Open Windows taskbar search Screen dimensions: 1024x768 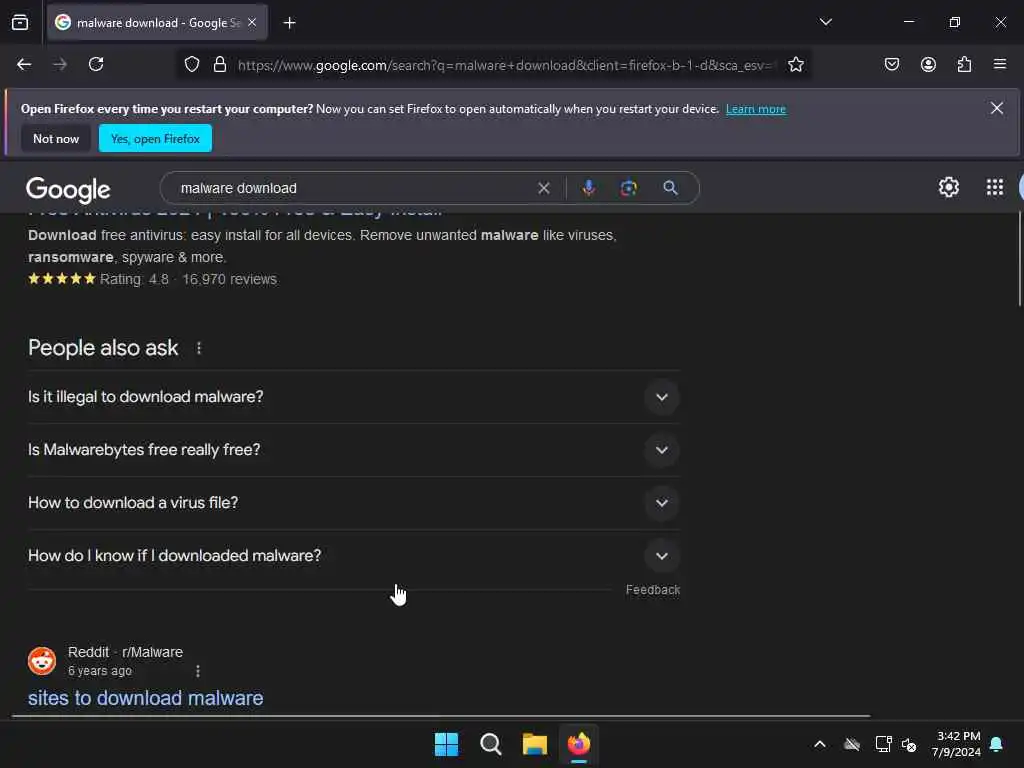[x=490, y=744]
